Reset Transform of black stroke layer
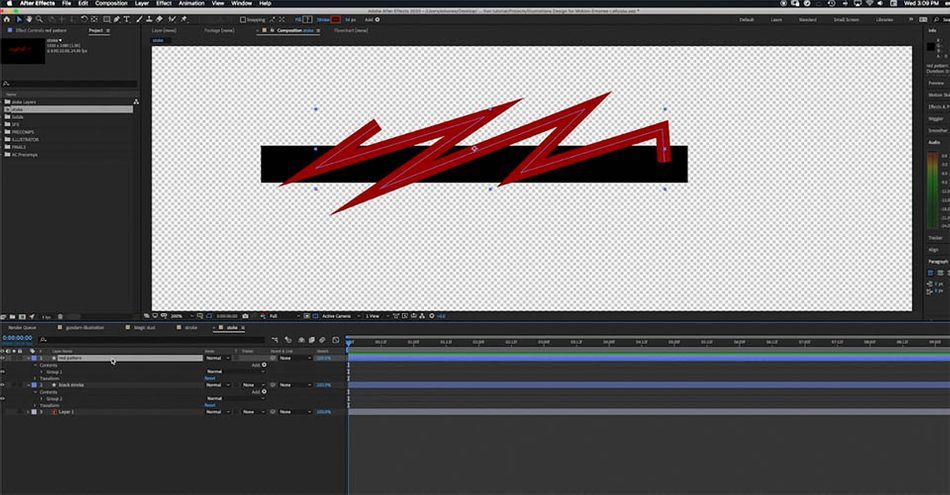Image resolution: width=950 pixels, height=495 pixels. [x=210, y=405]
